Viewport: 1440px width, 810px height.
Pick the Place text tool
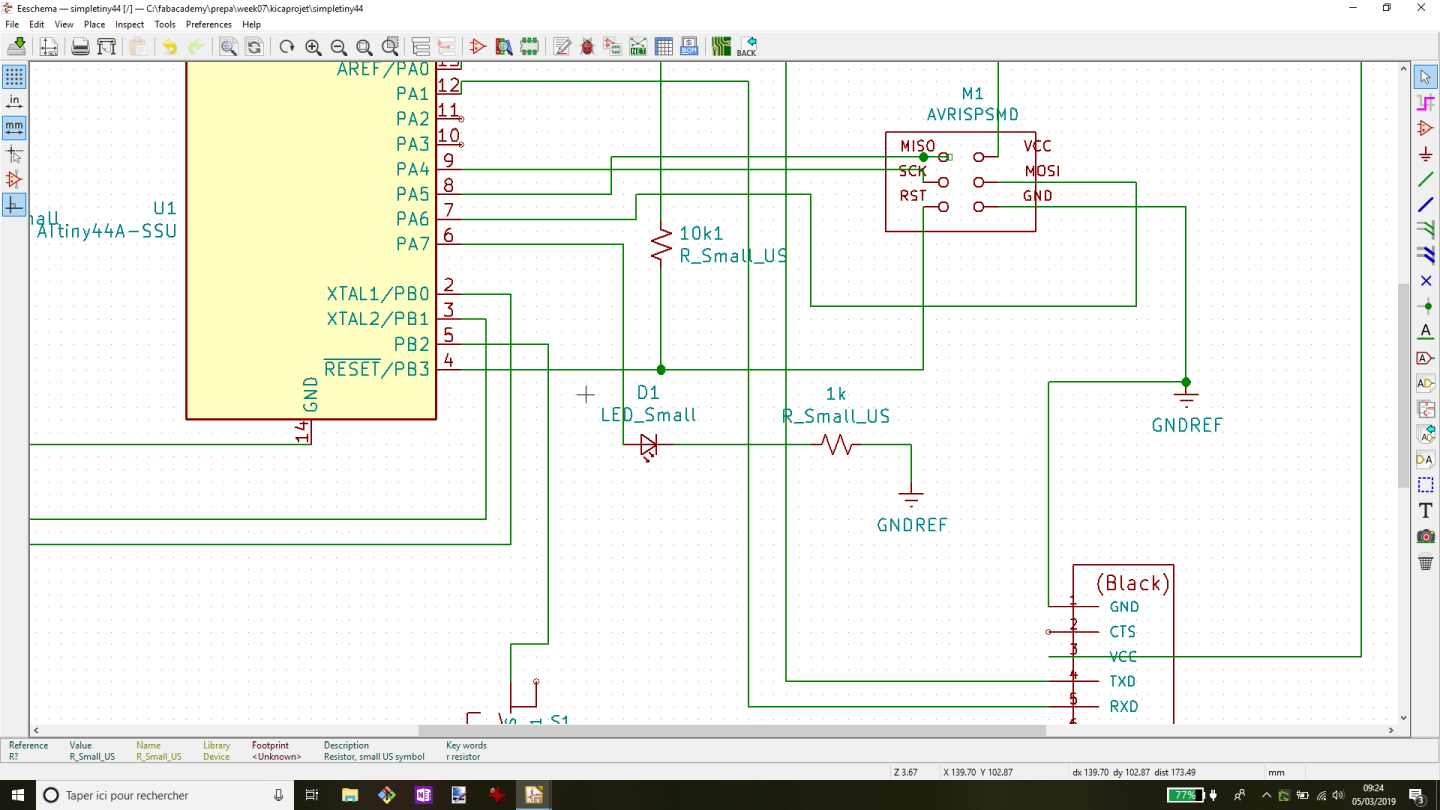1426,510
